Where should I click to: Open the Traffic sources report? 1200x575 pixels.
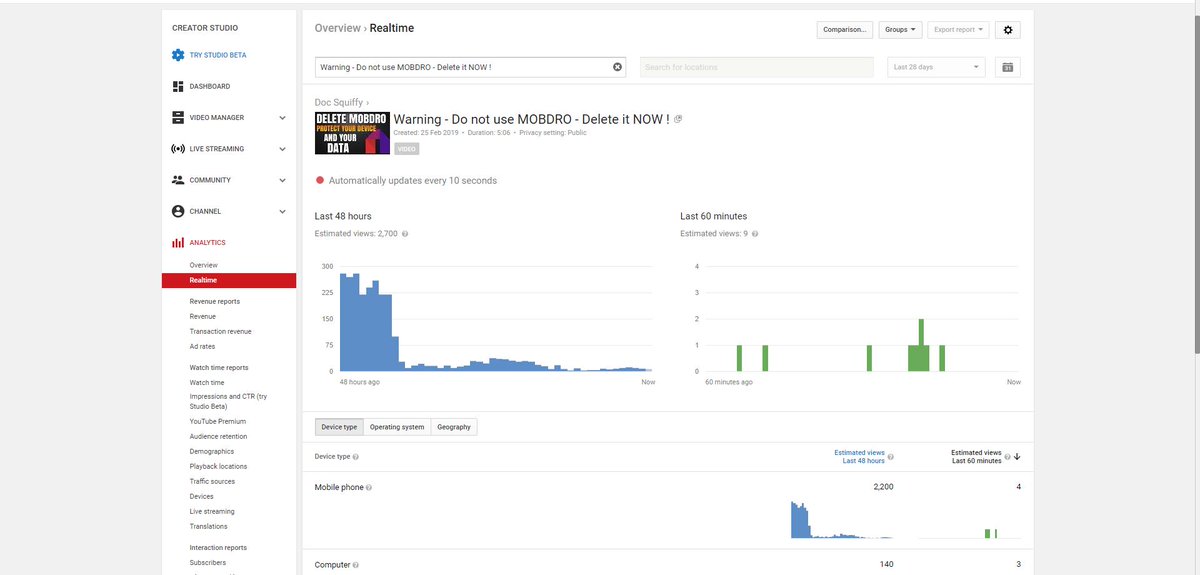(213, 481)
